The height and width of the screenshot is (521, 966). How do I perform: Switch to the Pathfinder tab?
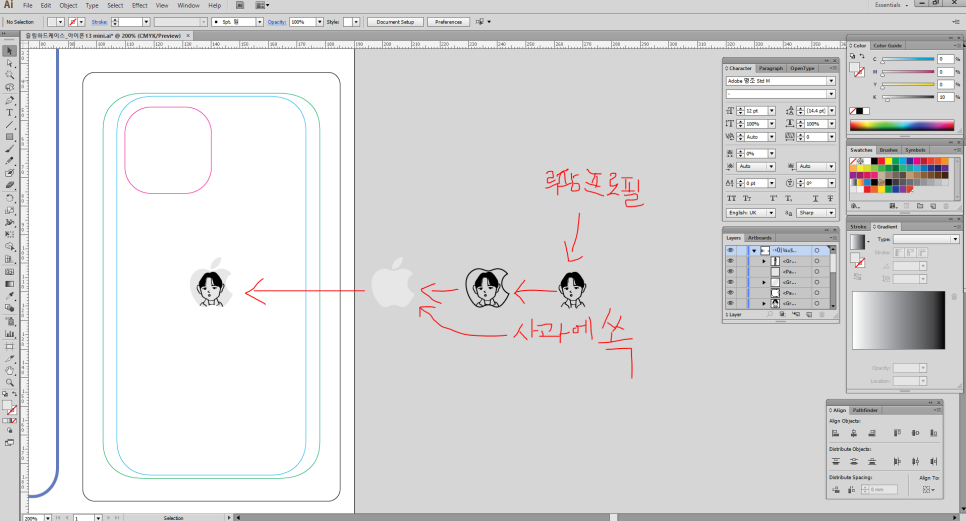pos(865,410)
